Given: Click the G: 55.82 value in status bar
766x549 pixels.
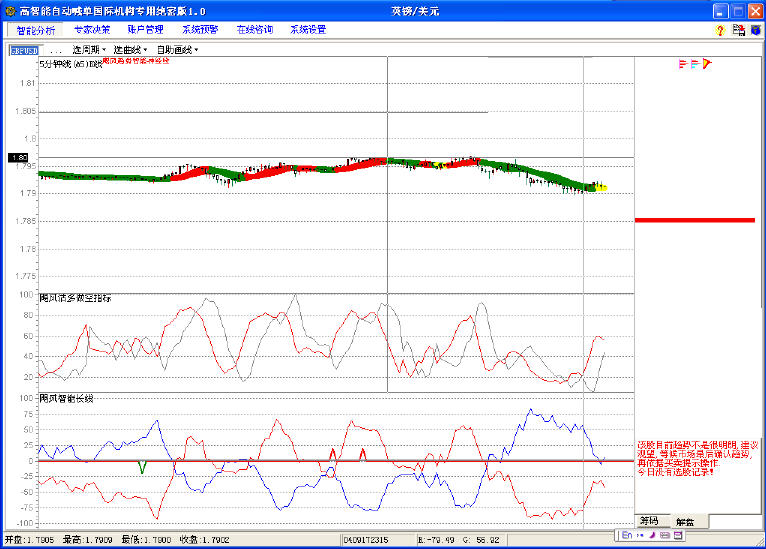Looking at the screenshot, I should coord(481,540).
